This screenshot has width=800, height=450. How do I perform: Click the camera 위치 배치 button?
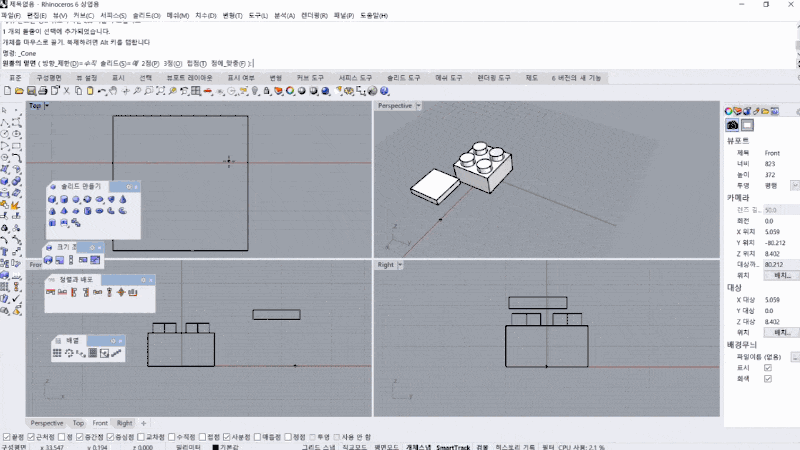pyautogui.click(x=782, y=276)
